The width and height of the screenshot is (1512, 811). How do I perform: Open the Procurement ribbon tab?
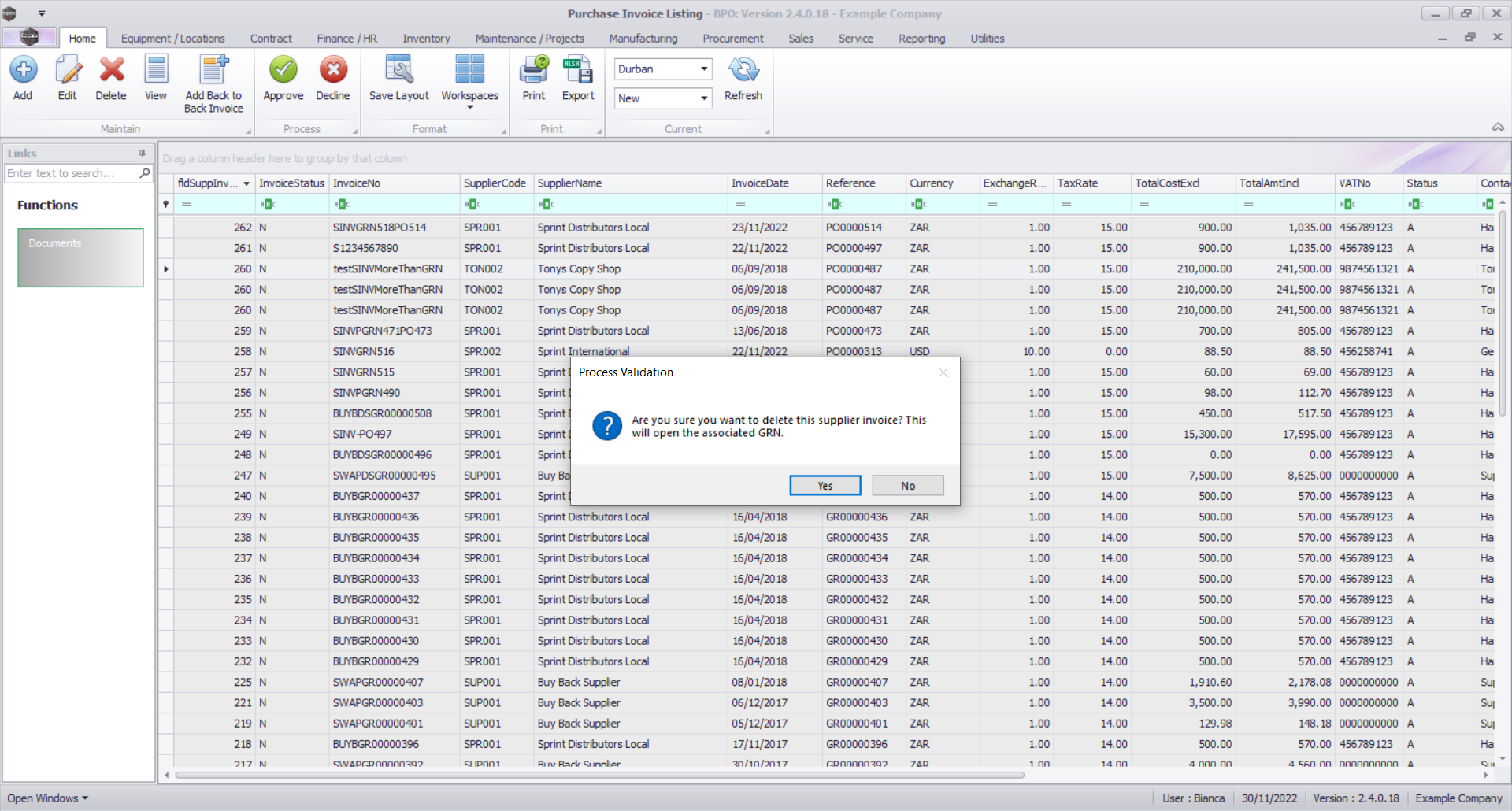point(732,39)
